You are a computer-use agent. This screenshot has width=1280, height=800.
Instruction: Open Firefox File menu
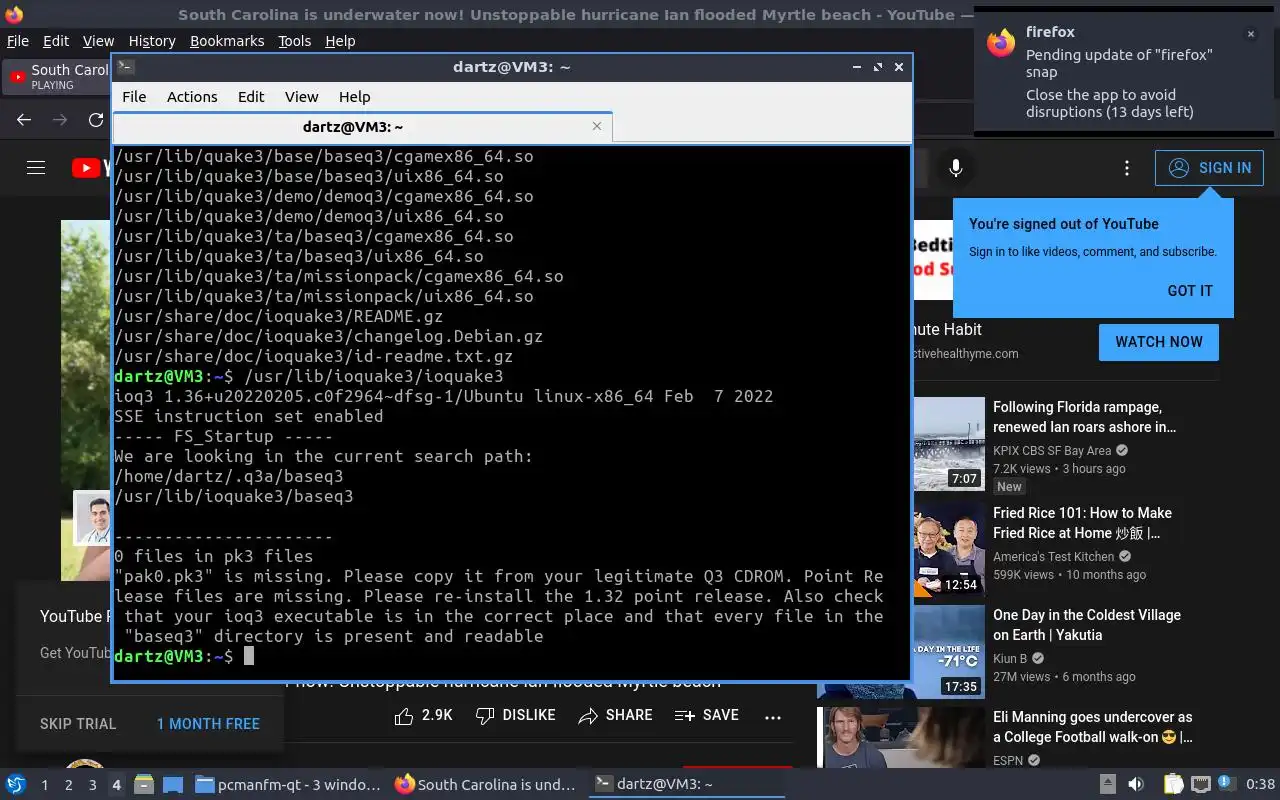coord(18,41)
